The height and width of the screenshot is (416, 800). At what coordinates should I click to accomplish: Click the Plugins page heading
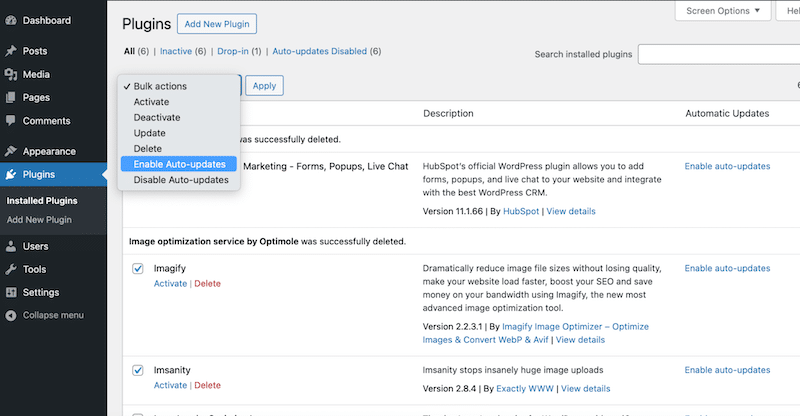coord(146,24)
